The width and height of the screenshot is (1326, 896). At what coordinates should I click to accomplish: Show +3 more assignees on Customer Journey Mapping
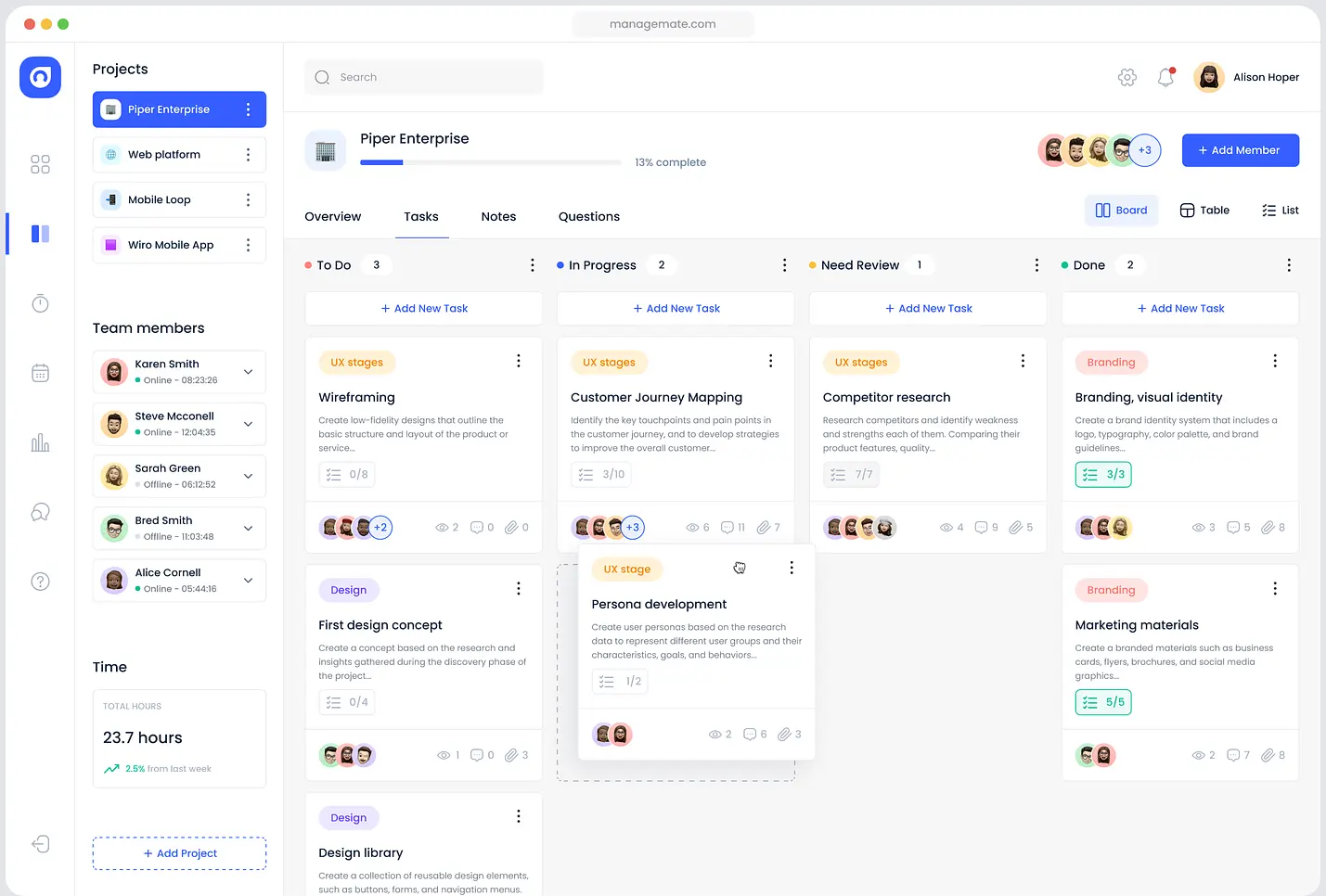[633, 528]
